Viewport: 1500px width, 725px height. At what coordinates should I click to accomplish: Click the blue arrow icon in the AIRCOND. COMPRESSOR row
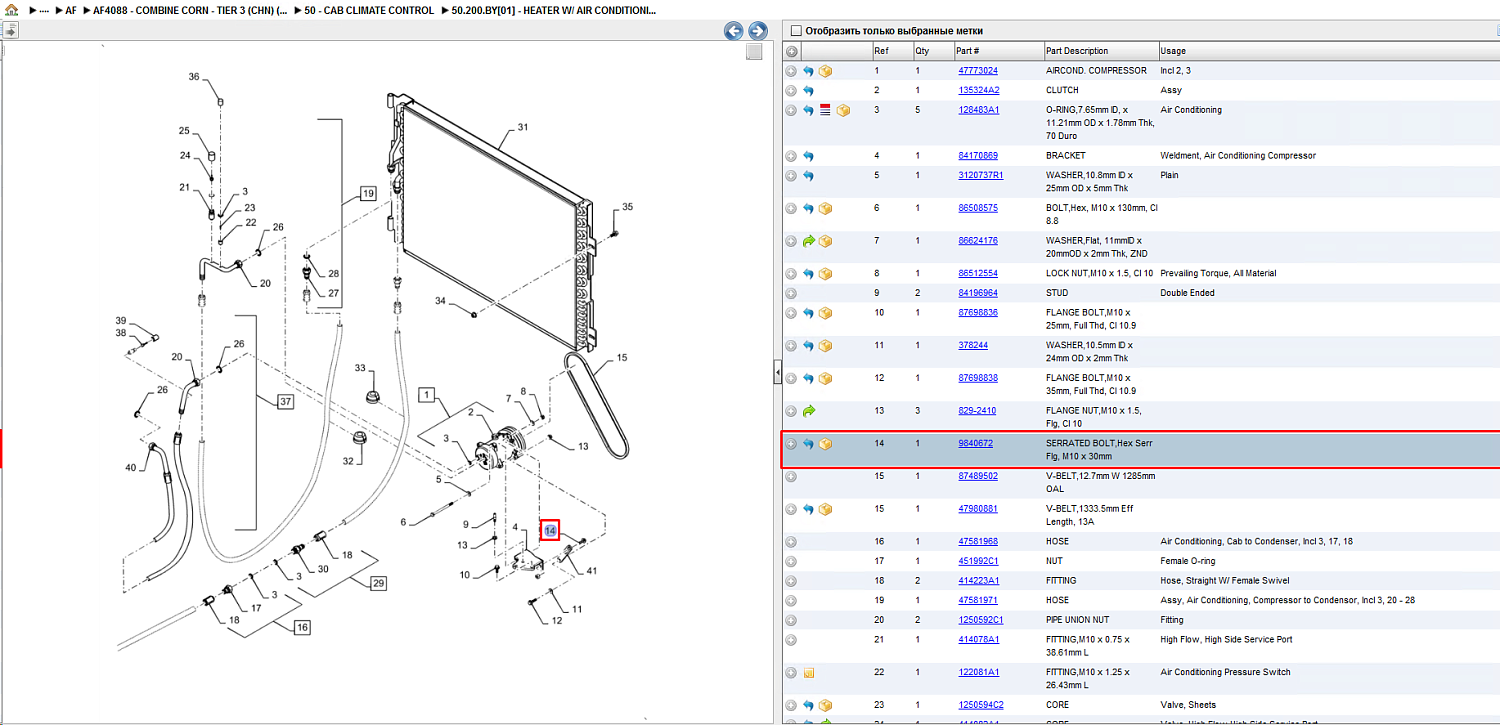808,71
